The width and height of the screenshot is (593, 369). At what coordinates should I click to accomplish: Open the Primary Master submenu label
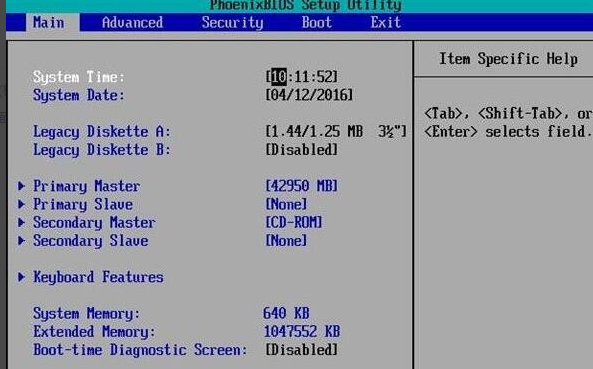[87, 186]
